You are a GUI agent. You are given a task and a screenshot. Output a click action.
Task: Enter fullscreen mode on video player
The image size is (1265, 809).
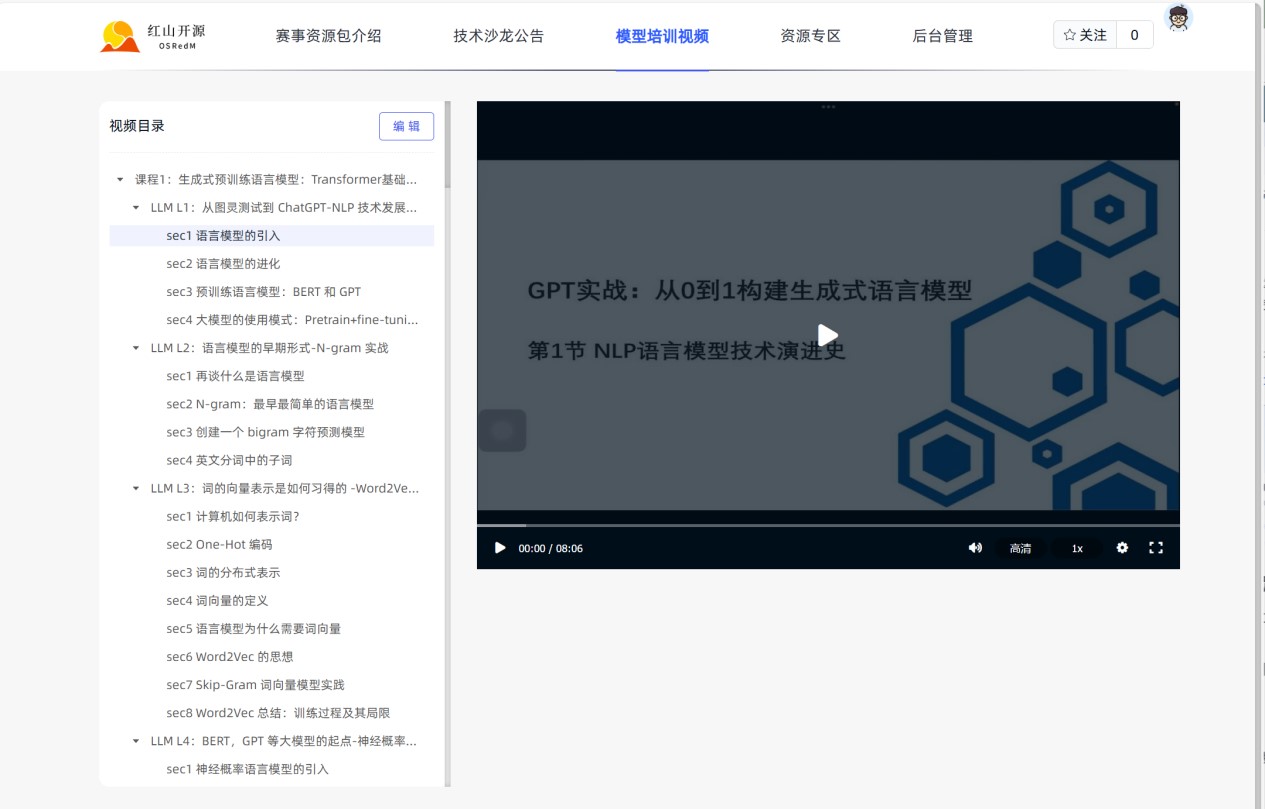[1156, 548]
